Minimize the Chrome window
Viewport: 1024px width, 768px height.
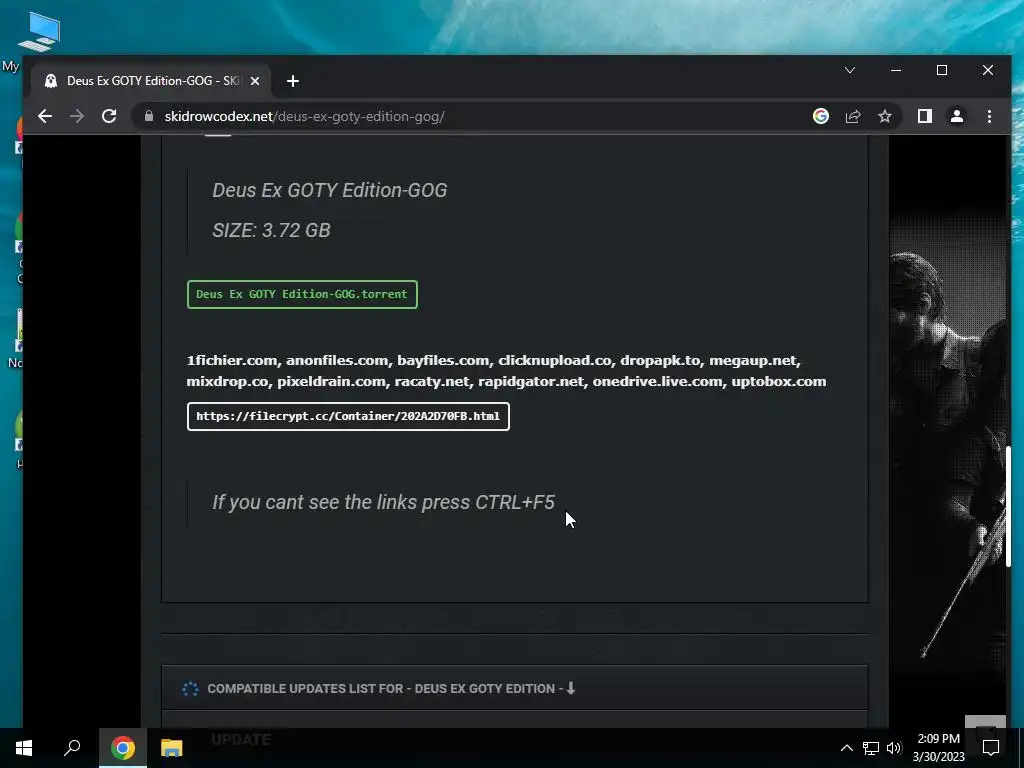pos(896,70)
